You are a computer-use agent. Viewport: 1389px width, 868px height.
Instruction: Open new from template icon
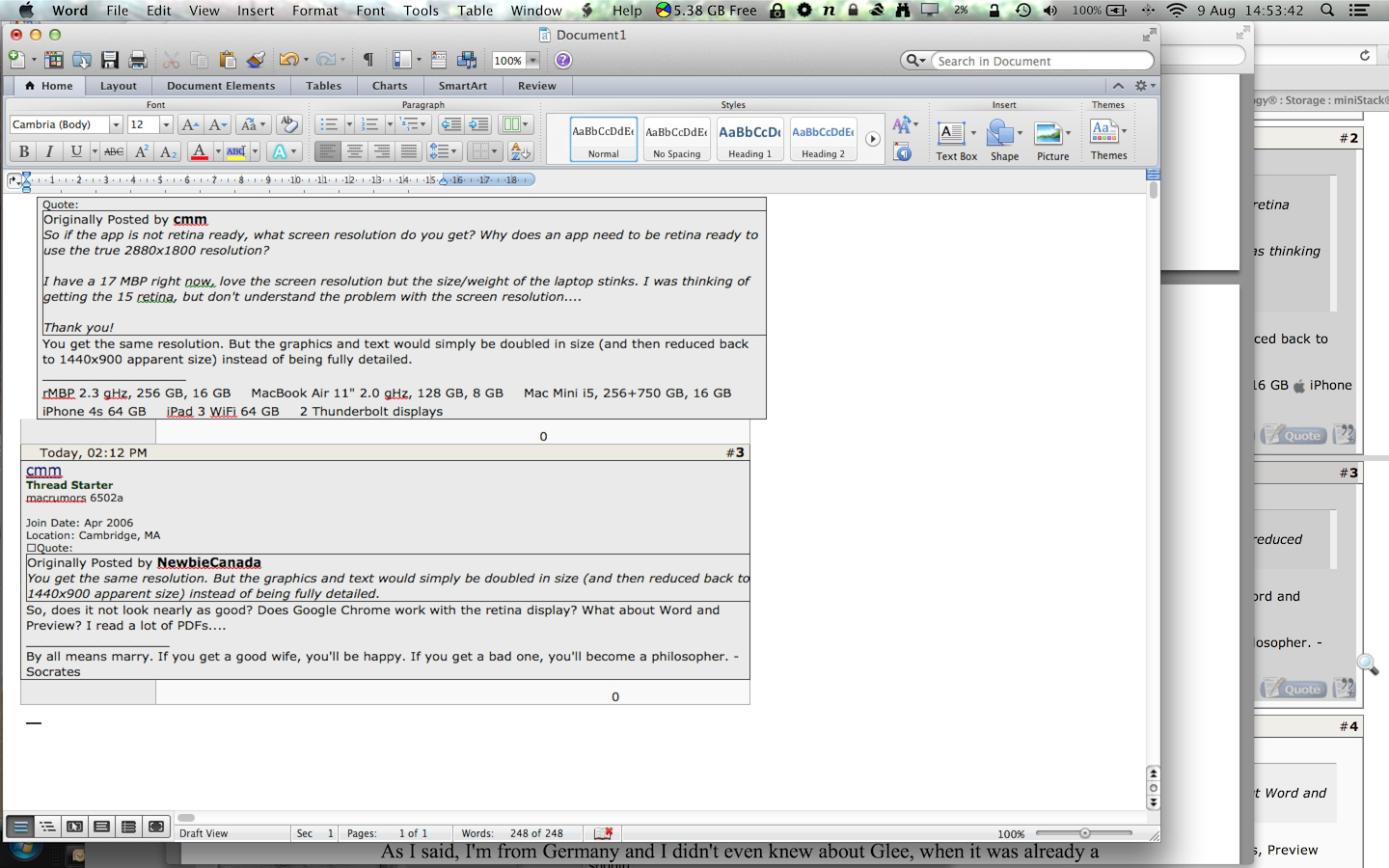click(x=54, y=60)
